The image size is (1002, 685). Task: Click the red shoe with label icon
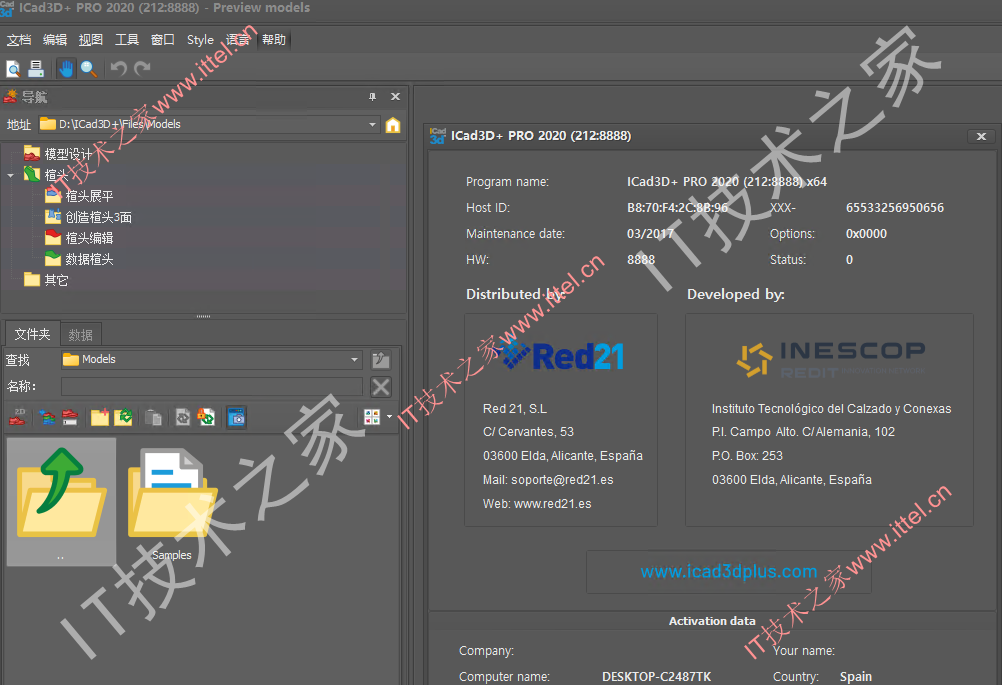70,417
